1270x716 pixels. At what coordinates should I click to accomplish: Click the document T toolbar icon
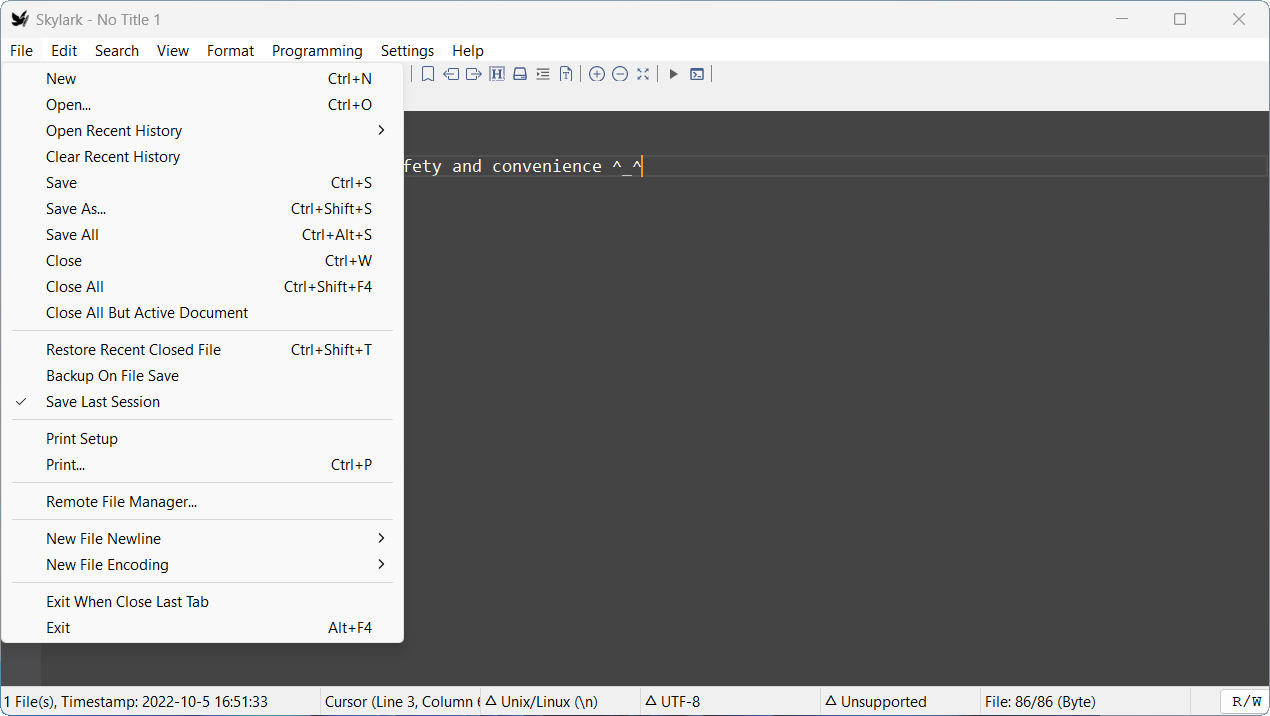coord(566,74)
